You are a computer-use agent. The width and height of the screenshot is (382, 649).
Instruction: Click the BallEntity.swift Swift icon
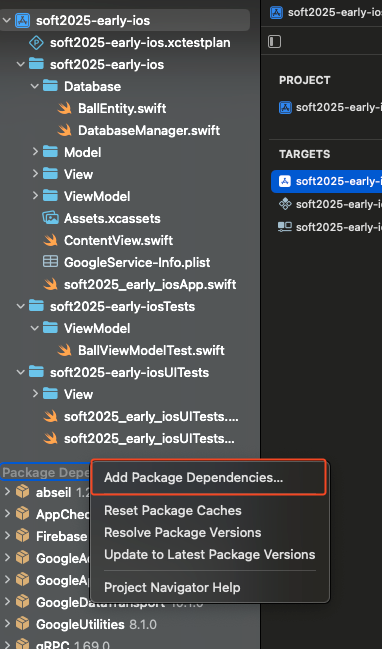[65, 108]
